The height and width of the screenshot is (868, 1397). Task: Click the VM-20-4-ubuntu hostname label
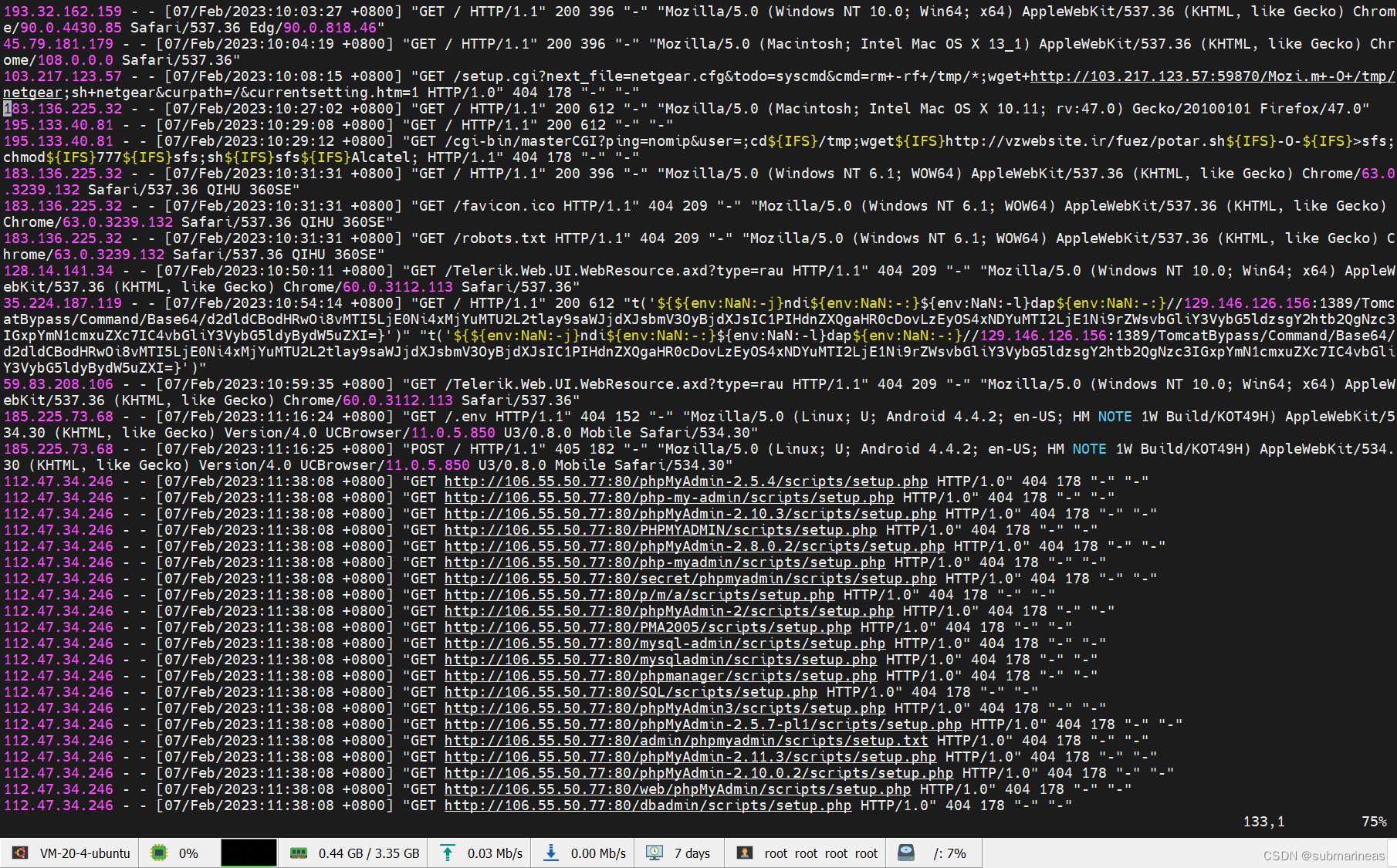tap(85, 853)
